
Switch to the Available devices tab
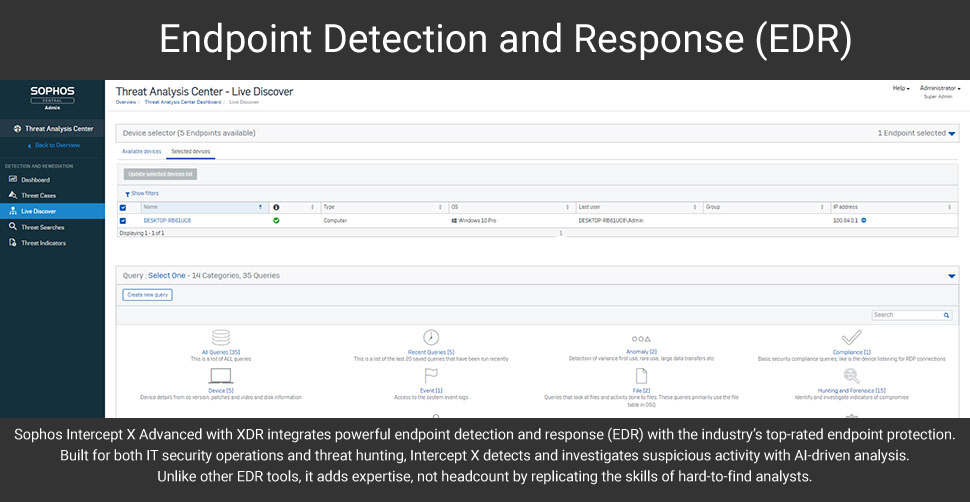click(x=141, y=152)
